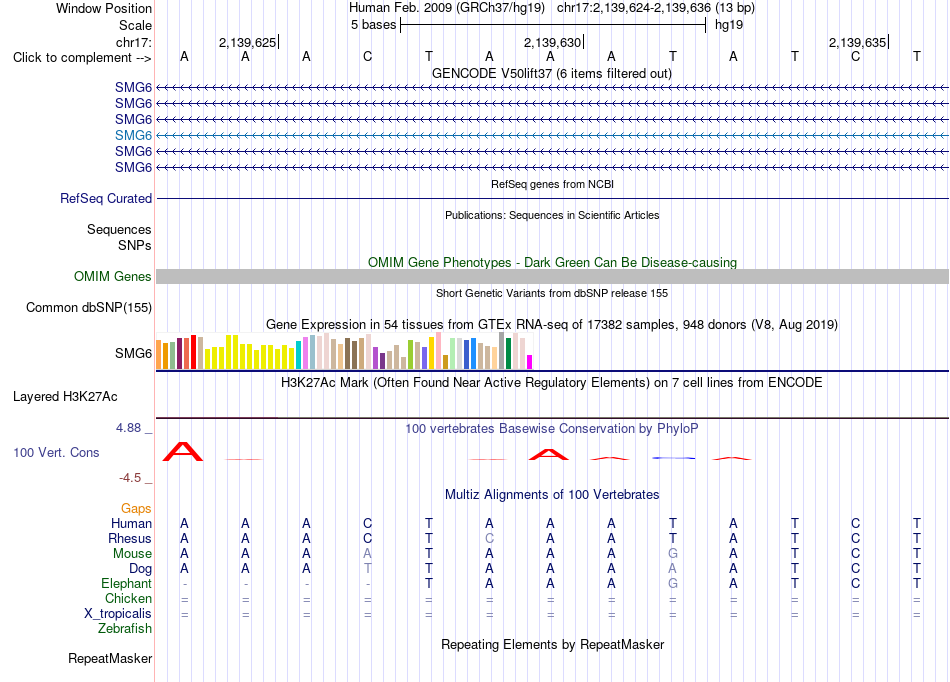The height and width of the screenshot is (682, 950).
Task: Click the red bar in the GTEx chart
Action: pyautogui.click(x=193, y=352)
